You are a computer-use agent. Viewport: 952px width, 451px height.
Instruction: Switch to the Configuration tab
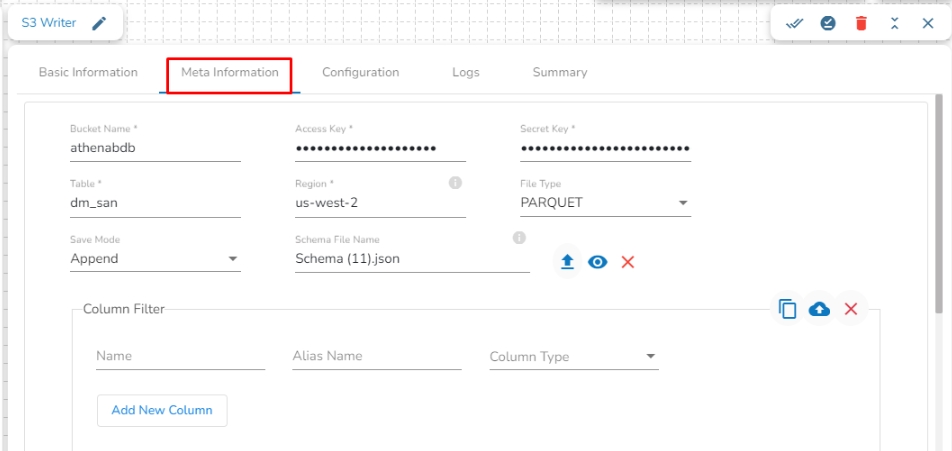click(360, 73)
